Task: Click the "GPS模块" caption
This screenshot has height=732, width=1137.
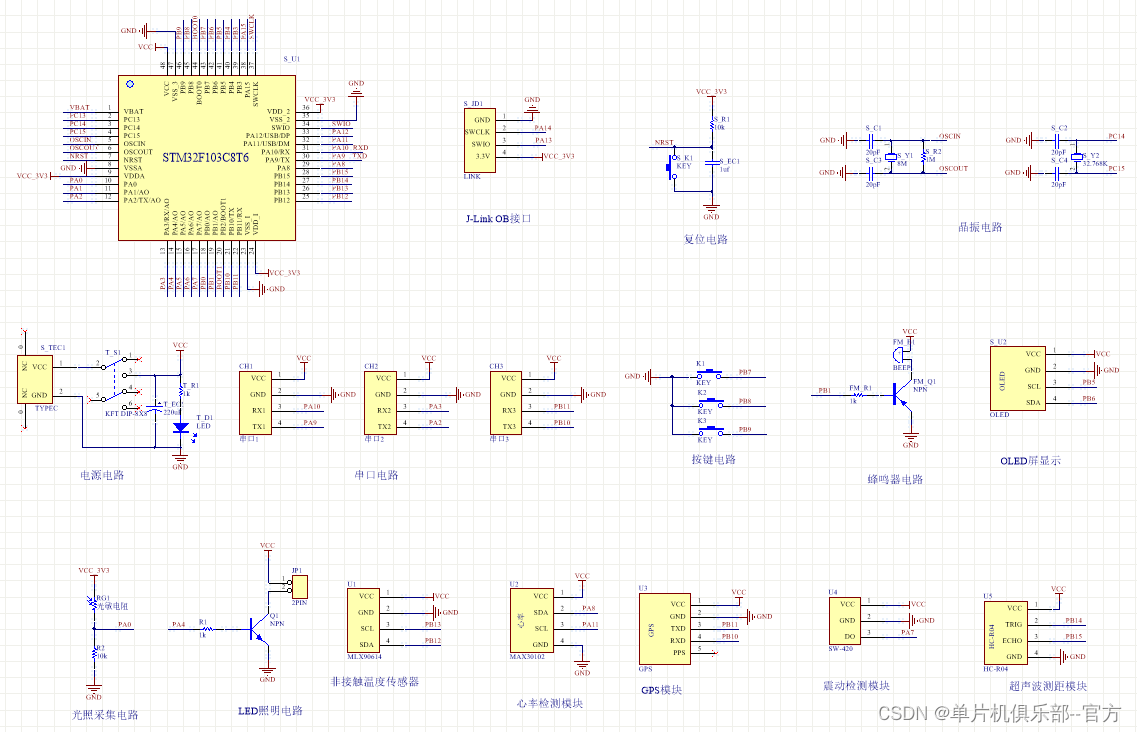Action: [x=661, y=690]
